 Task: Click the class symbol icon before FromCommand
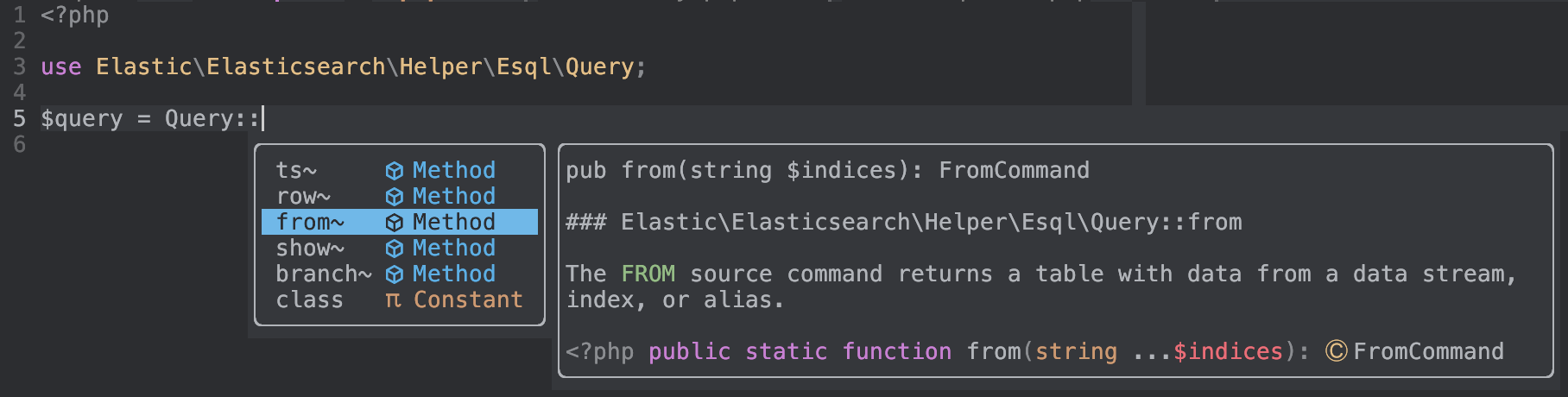(1336, 351)
